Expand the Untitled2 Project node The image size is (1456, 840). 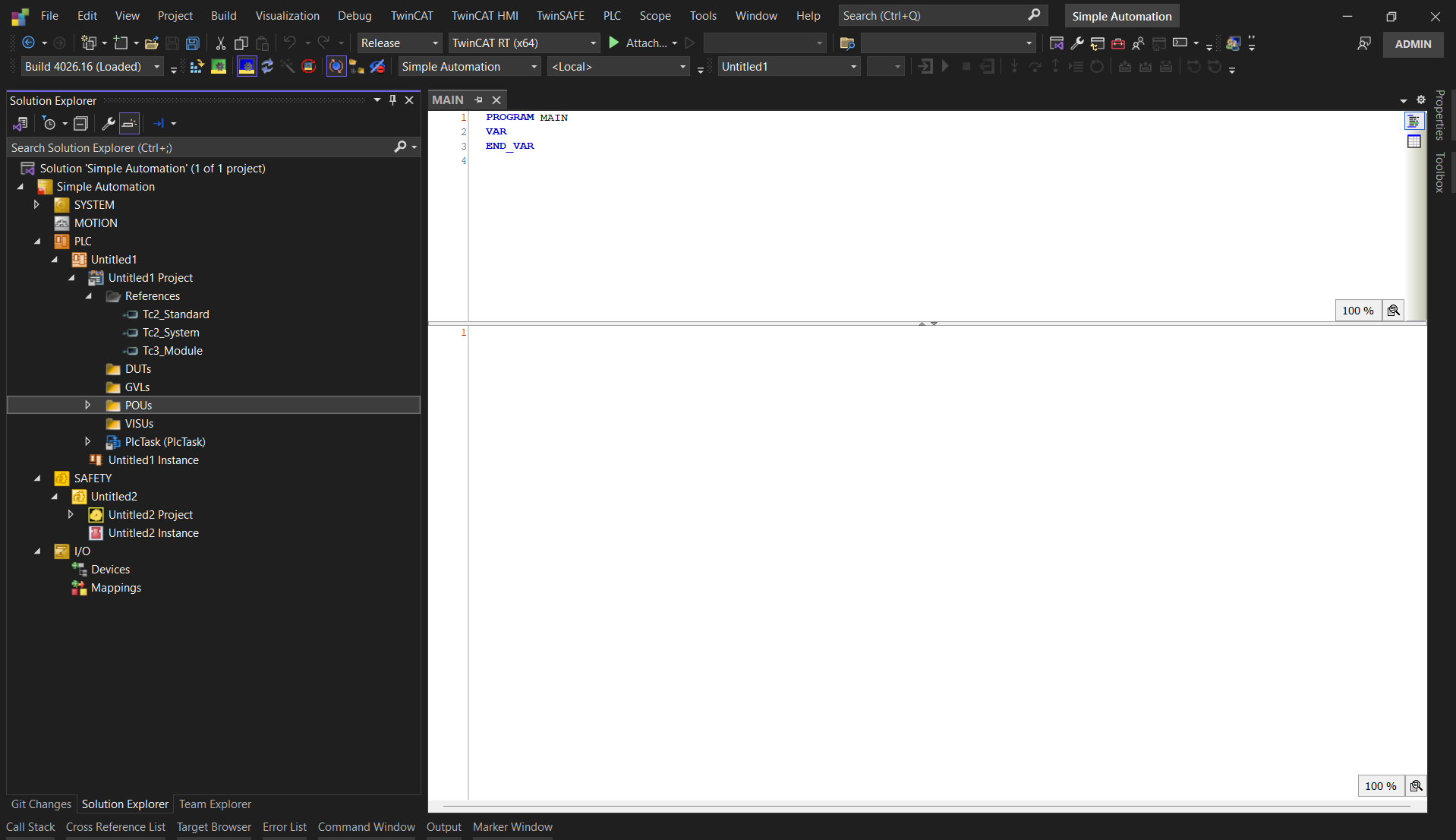[x=71, y=515]
